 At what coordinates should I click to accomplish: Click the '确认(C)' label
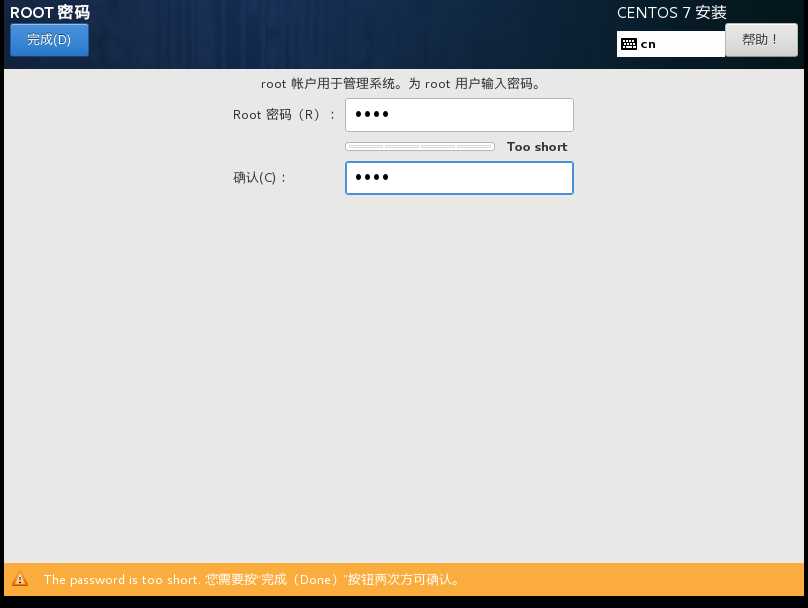pos(259,178)
